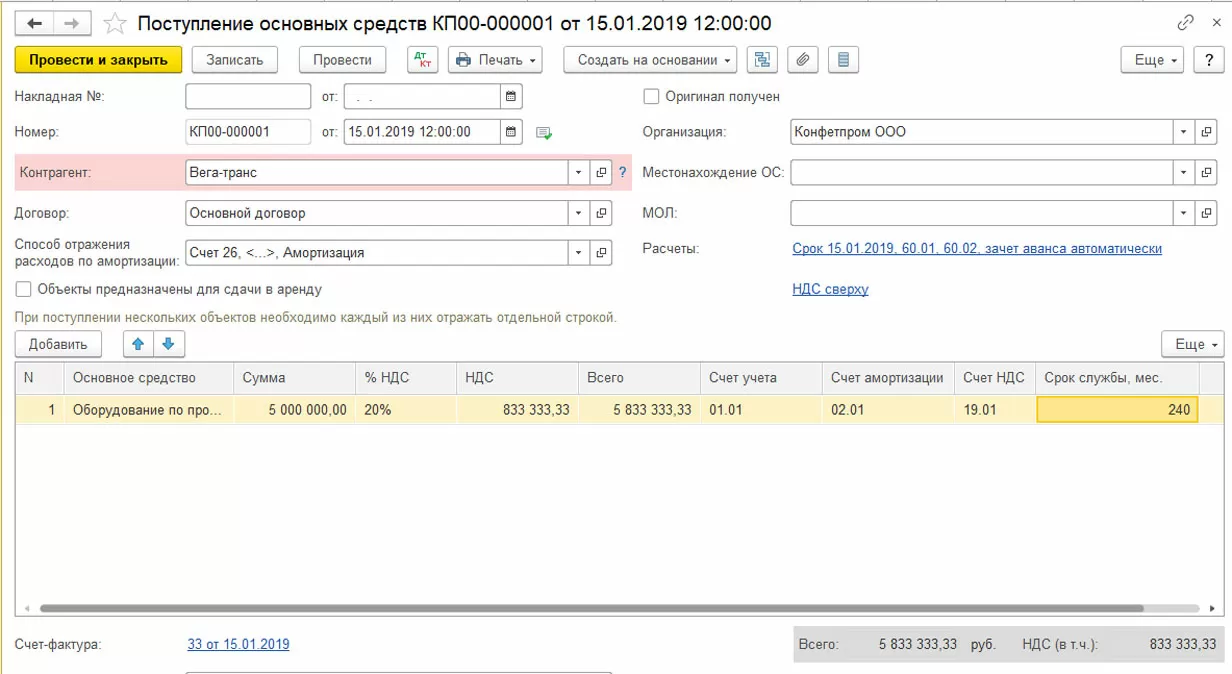Expand Способ отражения расходов dropdown

pos(579,253)
